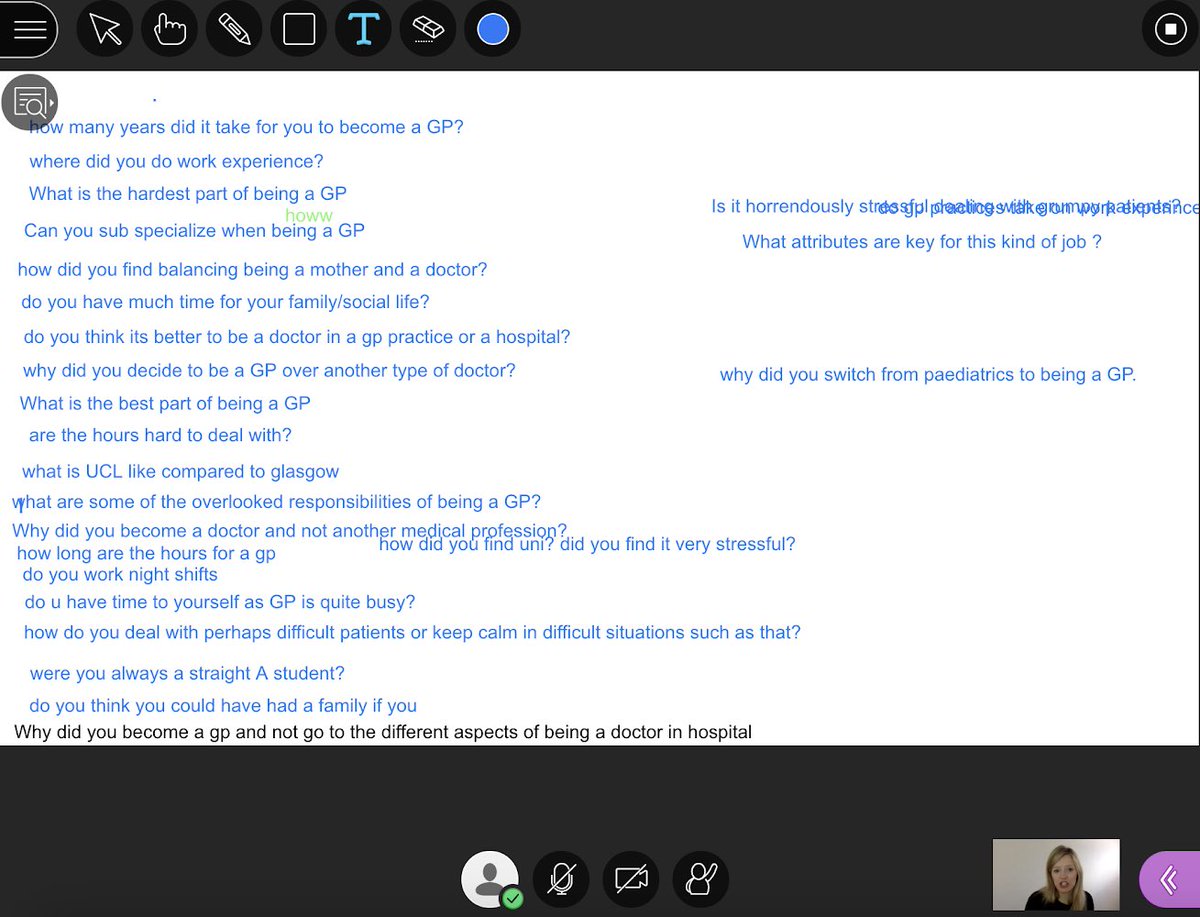This screenshot has height=917, width=1200.
Task: Click "how many years did it take for you to become a GP?"
Action: click(246, 127)
